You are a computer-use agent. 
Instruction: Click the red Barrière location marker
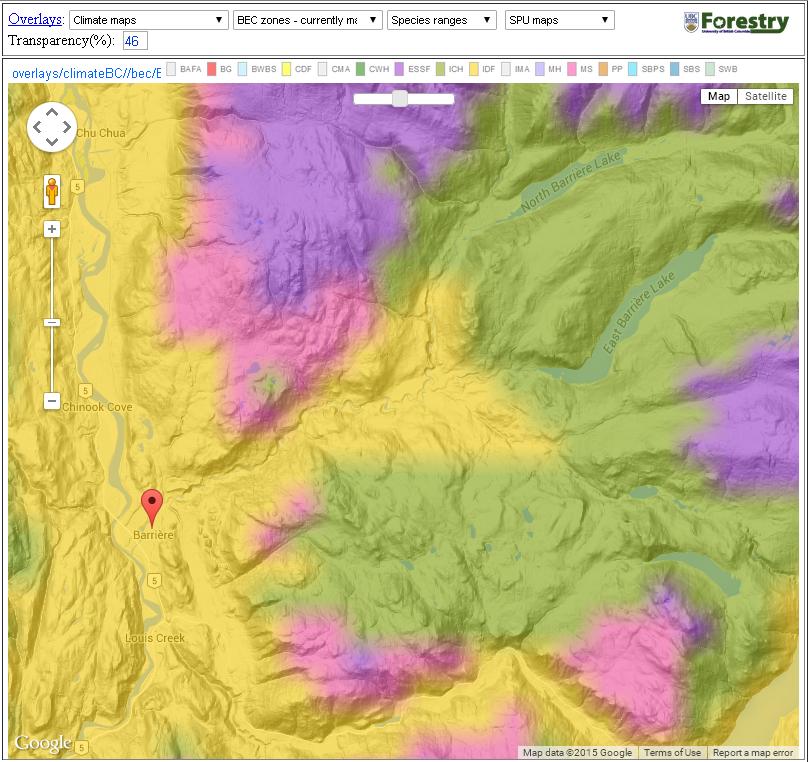pos(152,505)
